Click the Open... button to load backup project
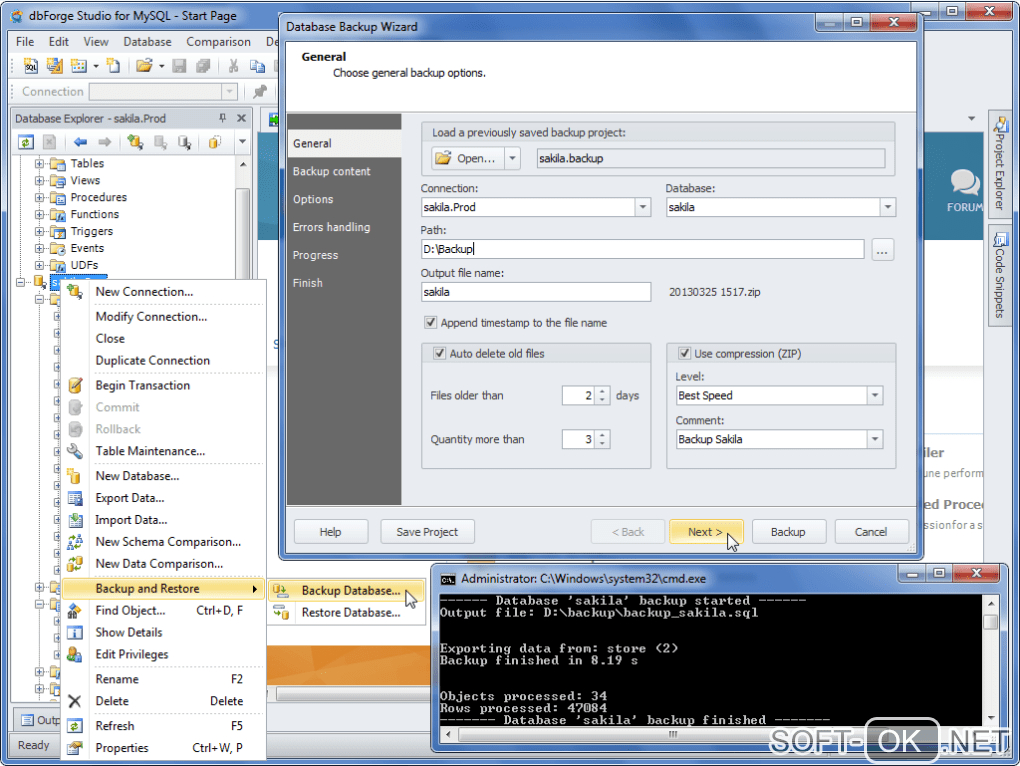 coord(468,158)
